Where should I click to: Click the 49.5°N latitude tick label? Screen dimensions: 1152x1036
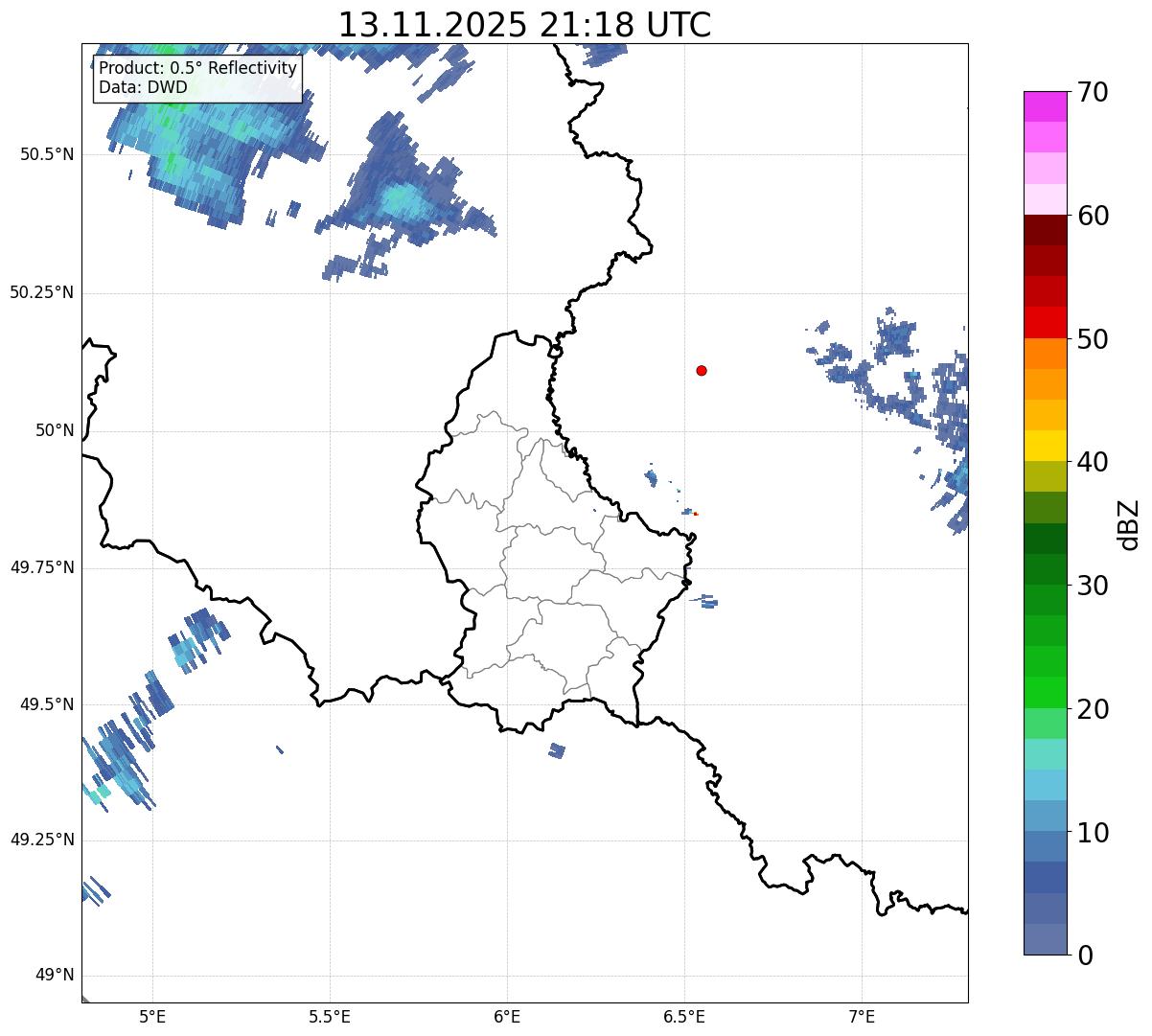click(47, 704)
